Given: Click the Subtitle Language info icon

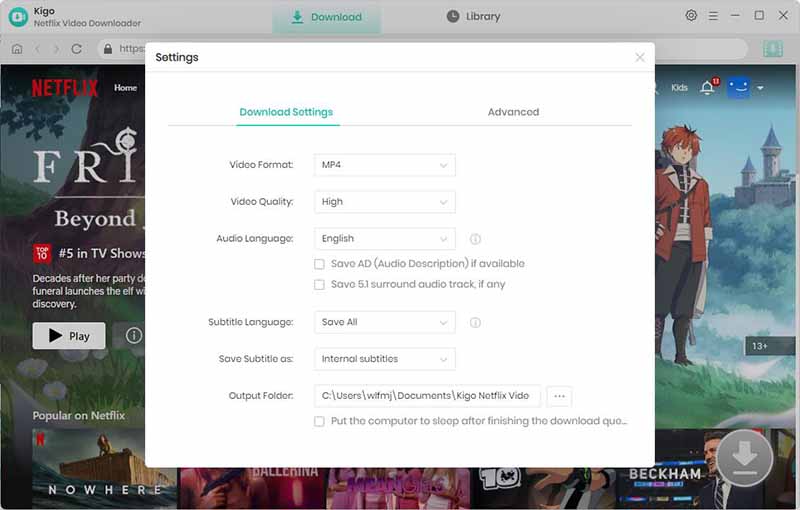Looking at the screenshot, I should click(x=475, y=323).
